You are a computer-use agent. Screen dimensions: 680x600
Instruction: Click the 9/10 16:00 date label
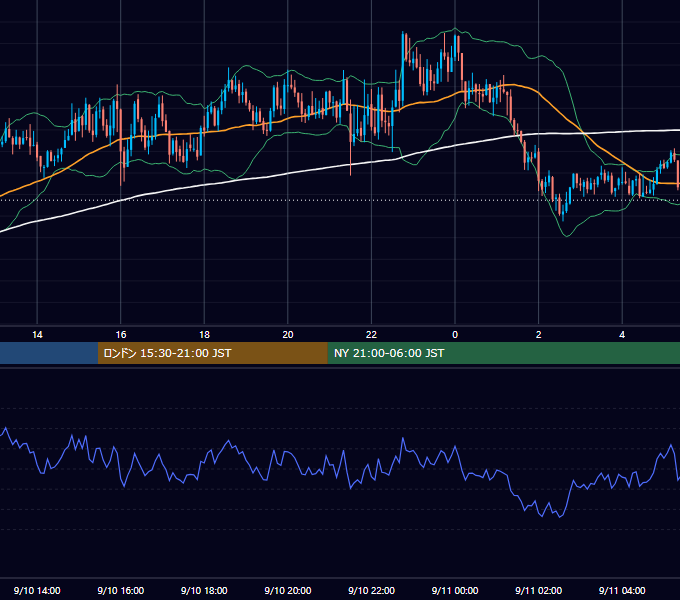(121, 590)
